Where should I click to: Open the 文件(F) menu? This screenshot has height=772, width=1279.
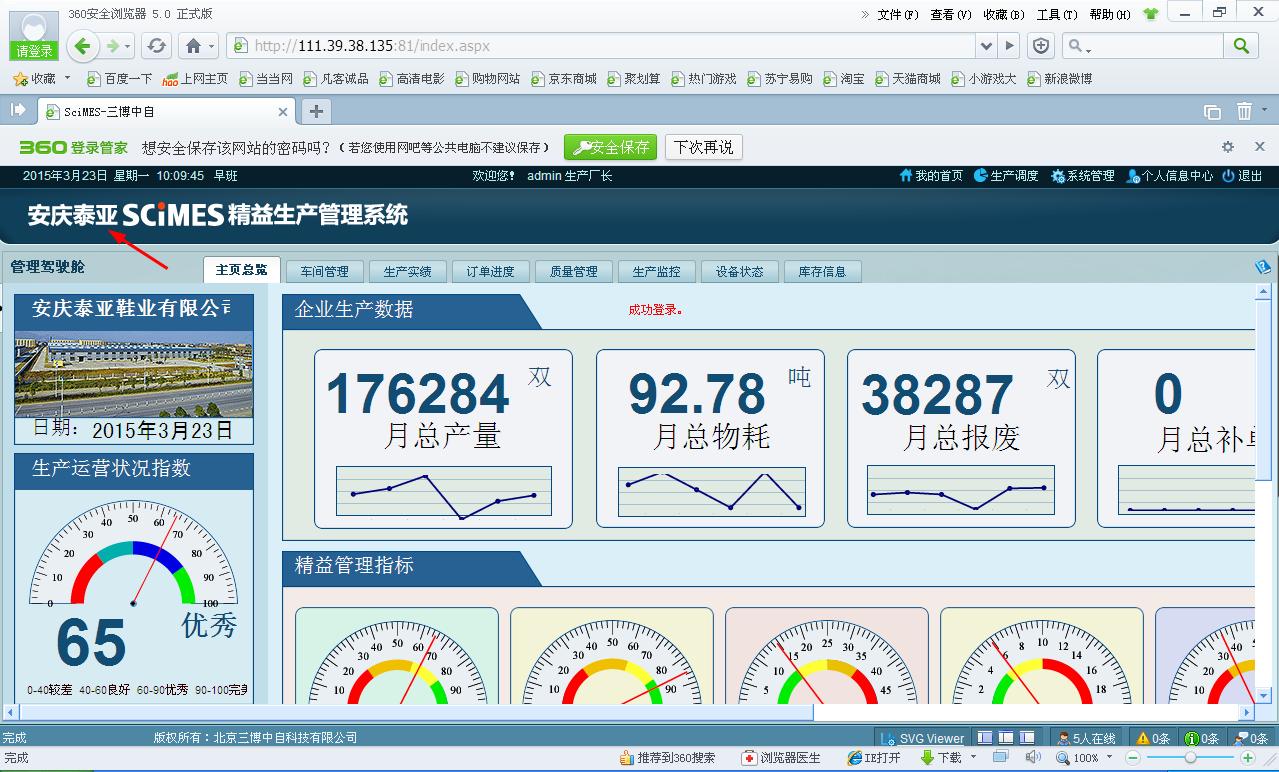point(897,14)
